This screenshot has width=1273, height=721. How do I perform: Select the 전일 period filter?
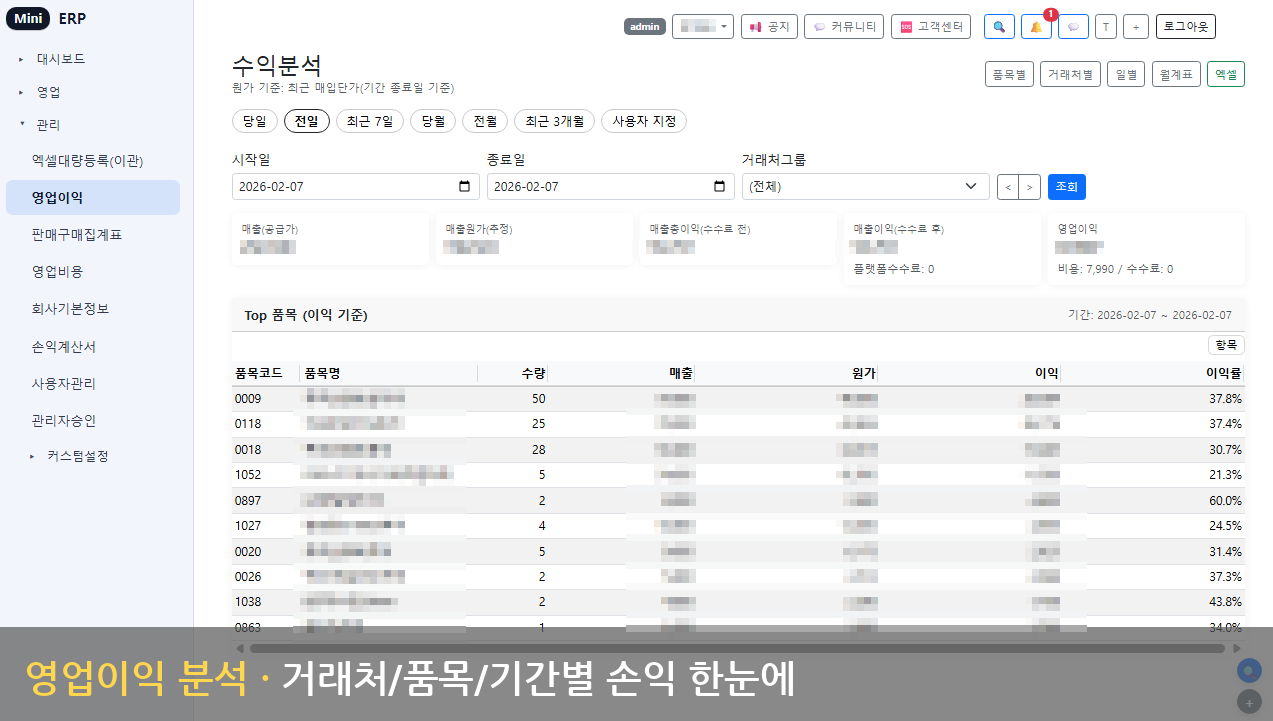[307, 121]
